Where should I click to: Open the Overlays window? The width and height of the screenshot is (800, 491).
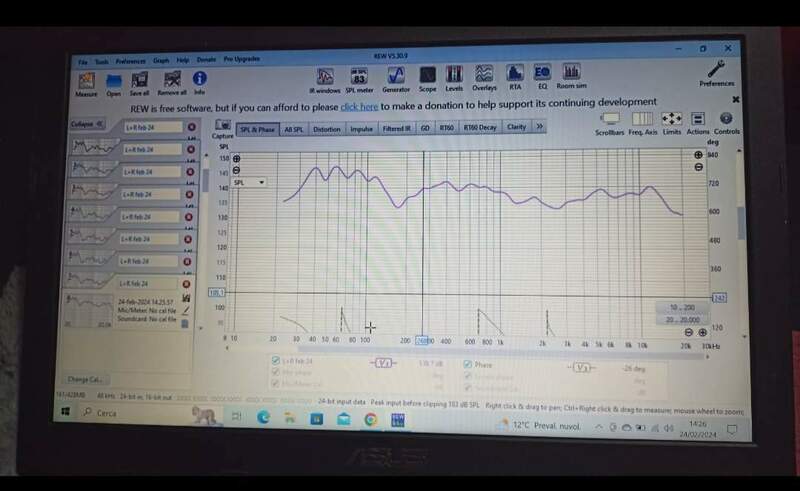tap(484, 76)
